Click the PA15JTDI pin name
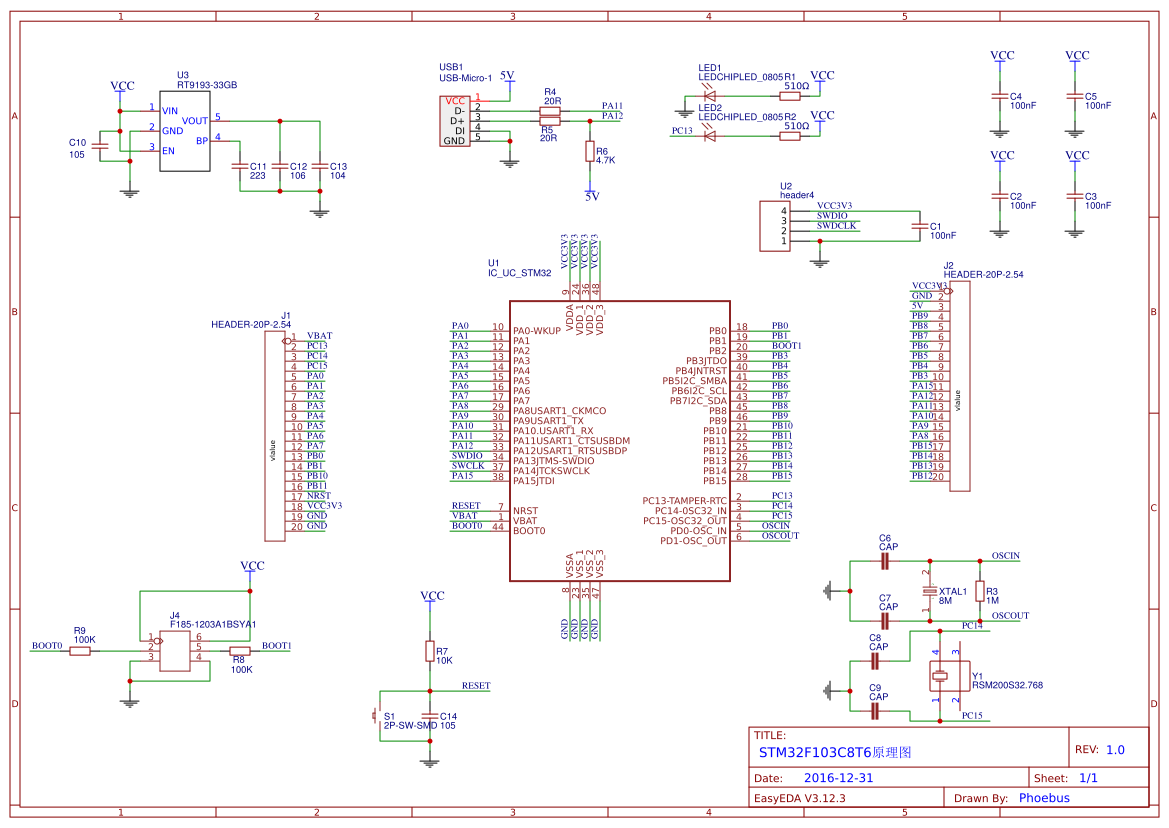The width and height of the screenshot is (1169, 828). click(x=535, y=481)
